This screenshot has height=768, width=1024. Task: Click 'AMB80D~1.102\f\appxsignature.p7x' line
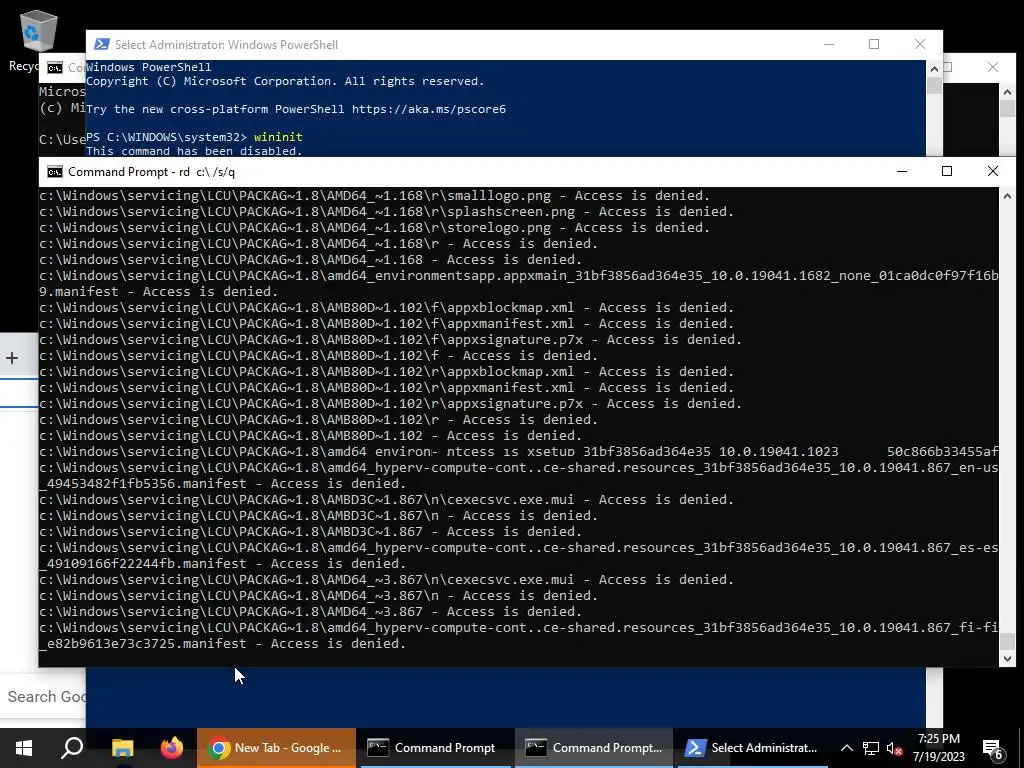point(391,340)
